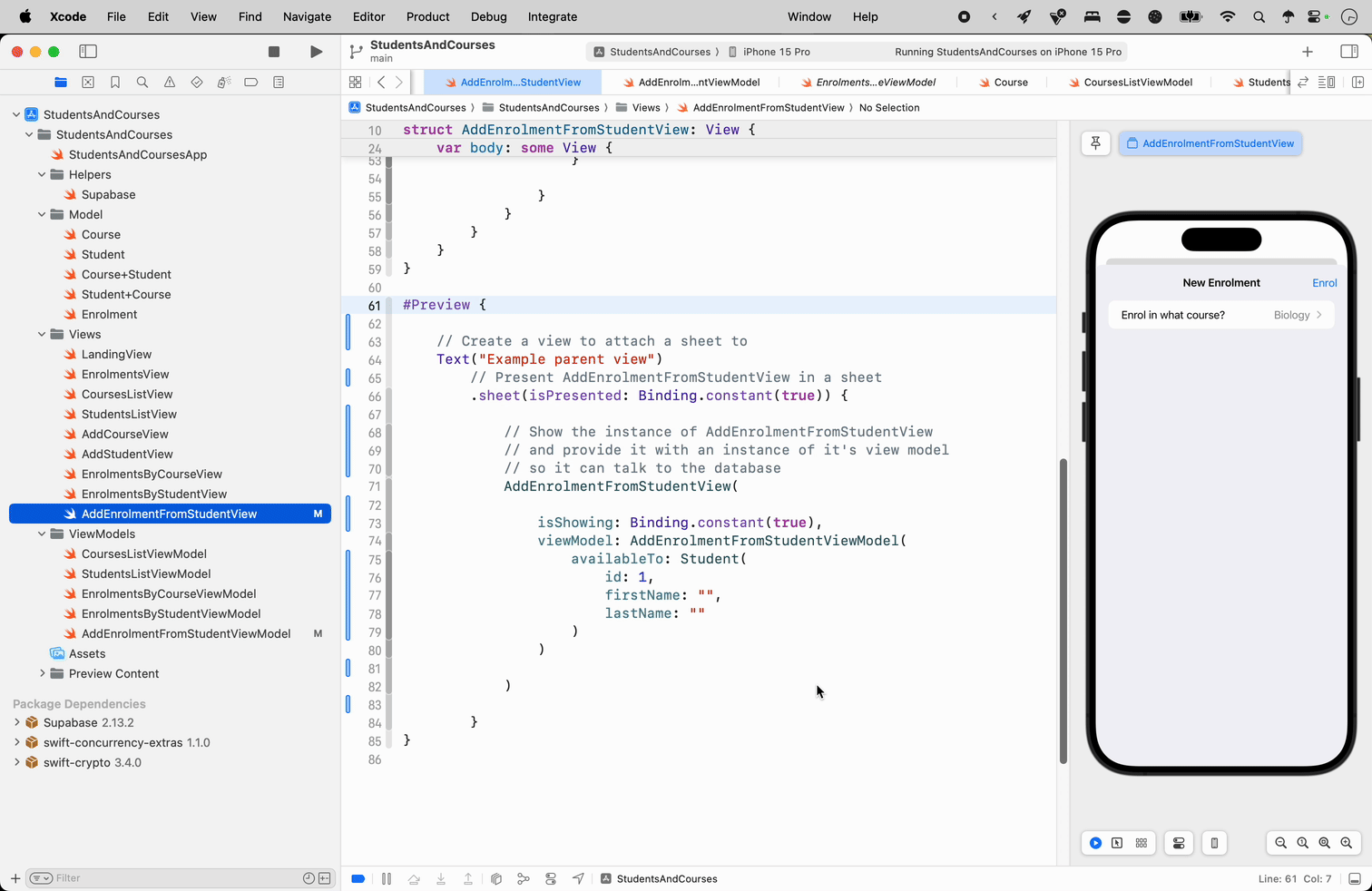Toggle the inspector panel on the right
1372x891 pixels.
1349,52
